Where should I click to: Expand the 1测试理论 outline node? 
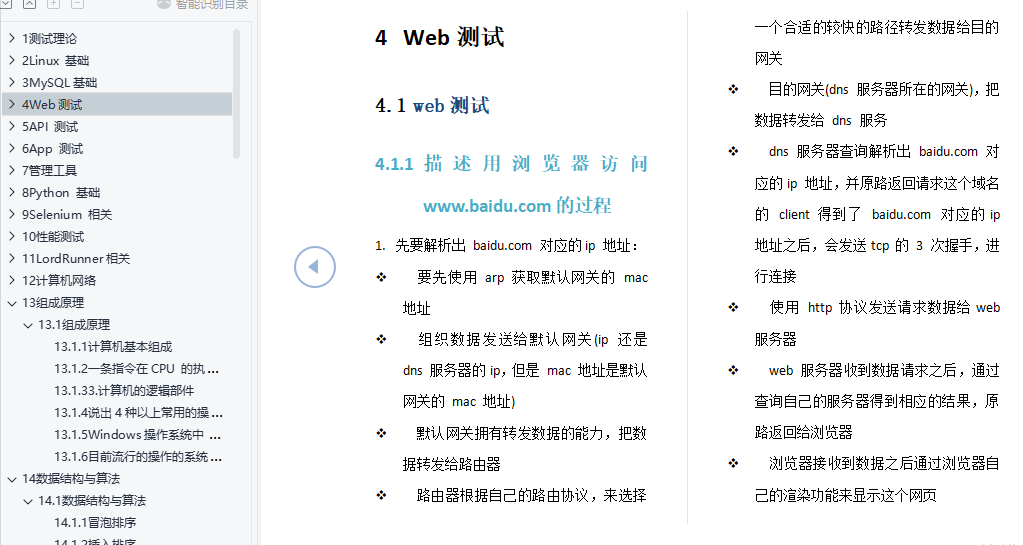point(12,39)
